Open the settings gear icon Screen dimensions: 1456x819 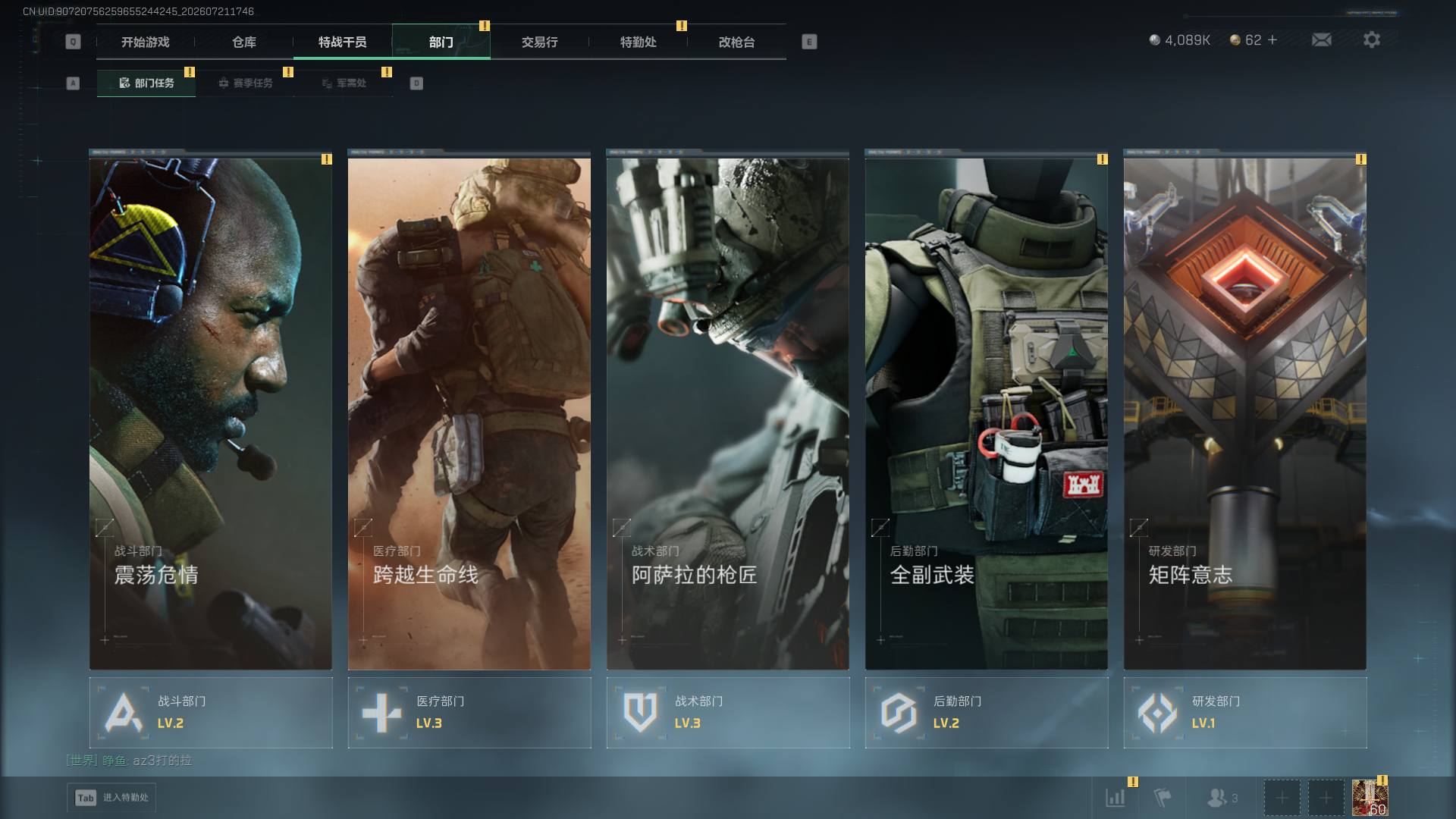[1372, 39]
